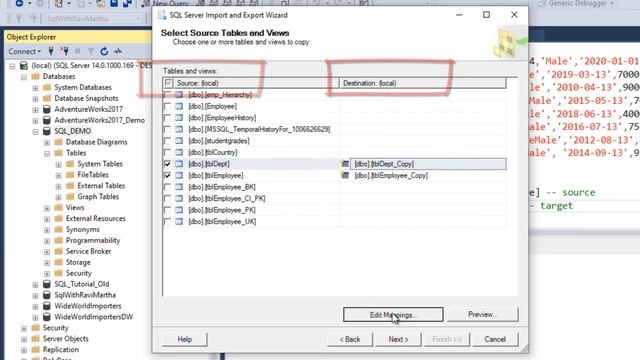The height and width of the screenshot is (360, 640).
Task: Open the Connect dropdown in Object Explorer
Action: (25, 51)
